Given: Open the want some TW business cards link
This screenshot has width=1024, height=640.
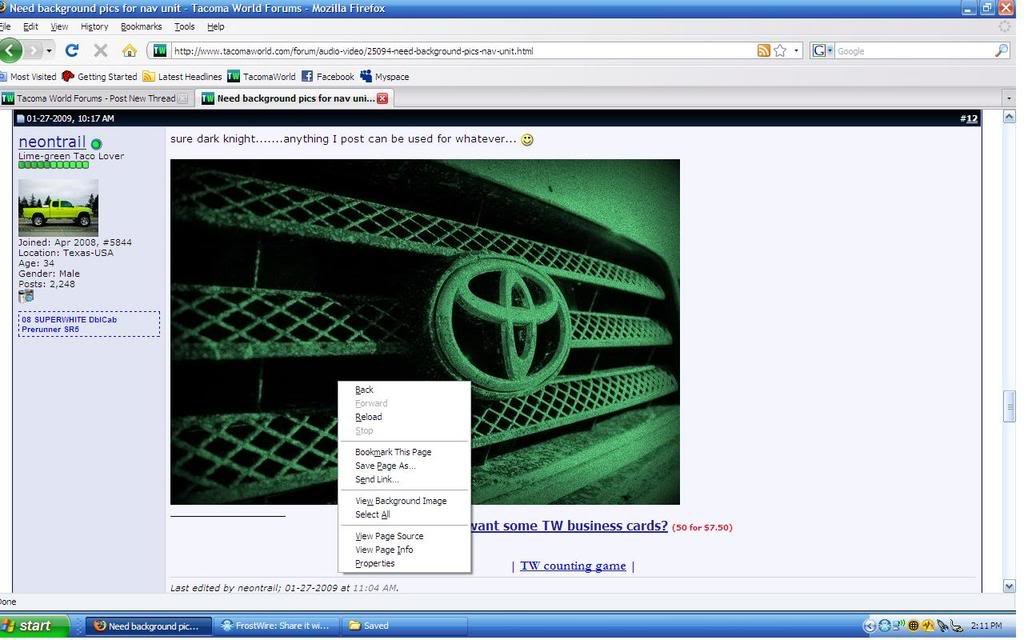Looking at the screenshot, I should [569, 526].
